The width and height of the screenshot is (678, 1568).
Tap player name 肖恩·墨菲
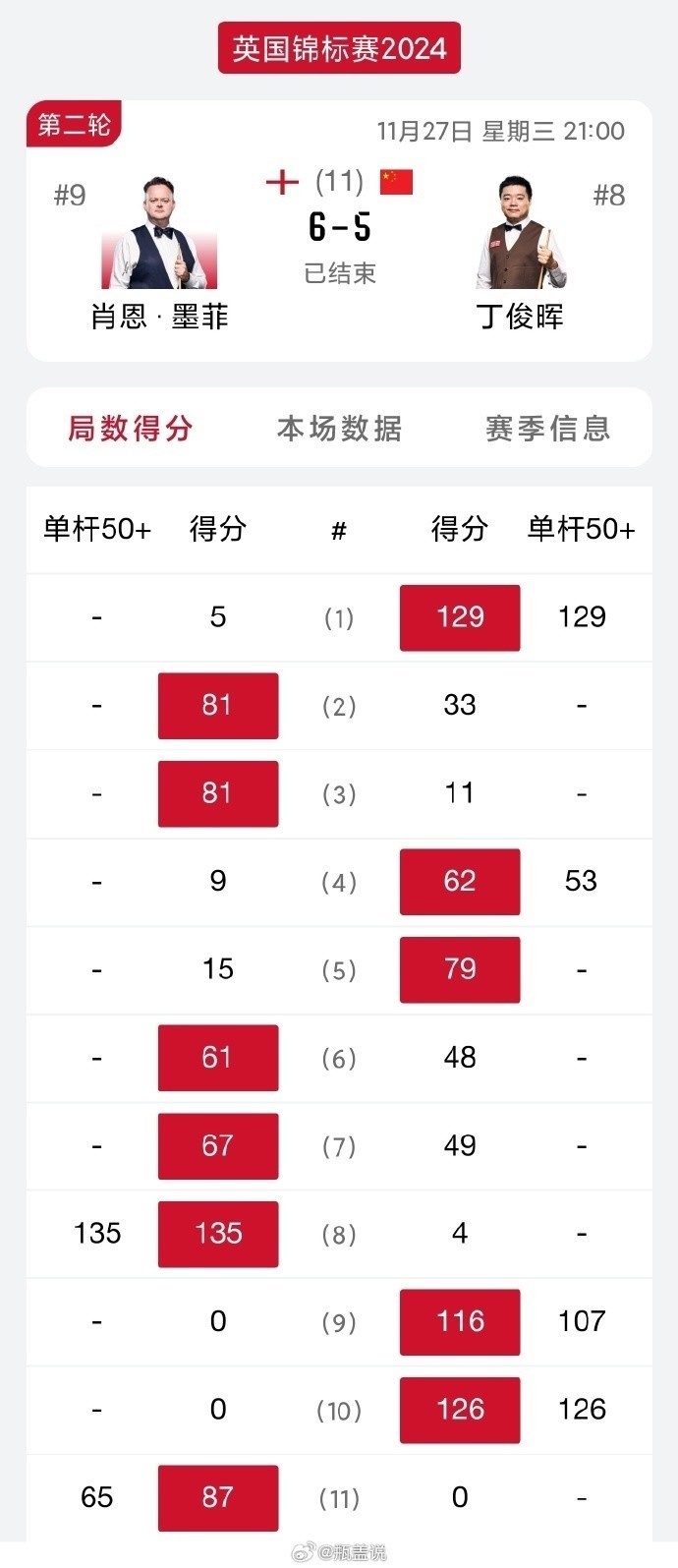[159, 317]
